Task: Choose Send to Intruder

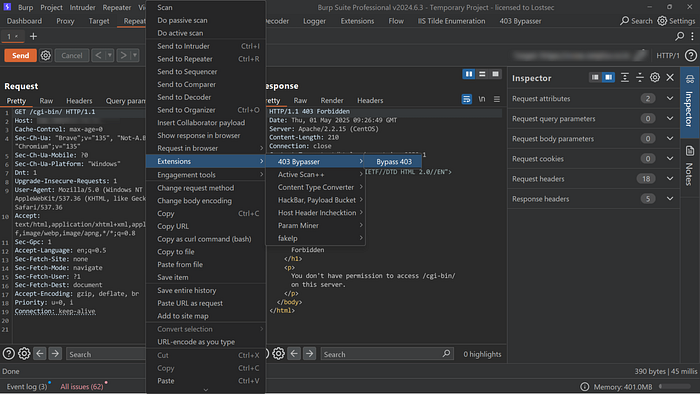Action: 205,46
